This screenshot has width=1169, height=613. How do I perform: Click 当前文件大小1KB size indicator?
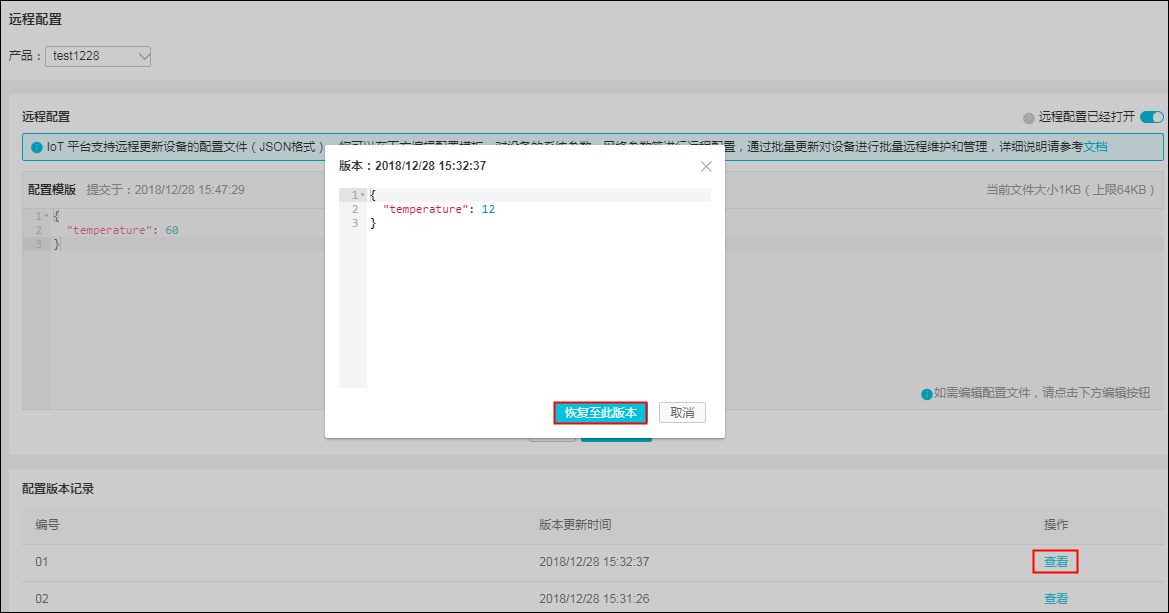1070,189
